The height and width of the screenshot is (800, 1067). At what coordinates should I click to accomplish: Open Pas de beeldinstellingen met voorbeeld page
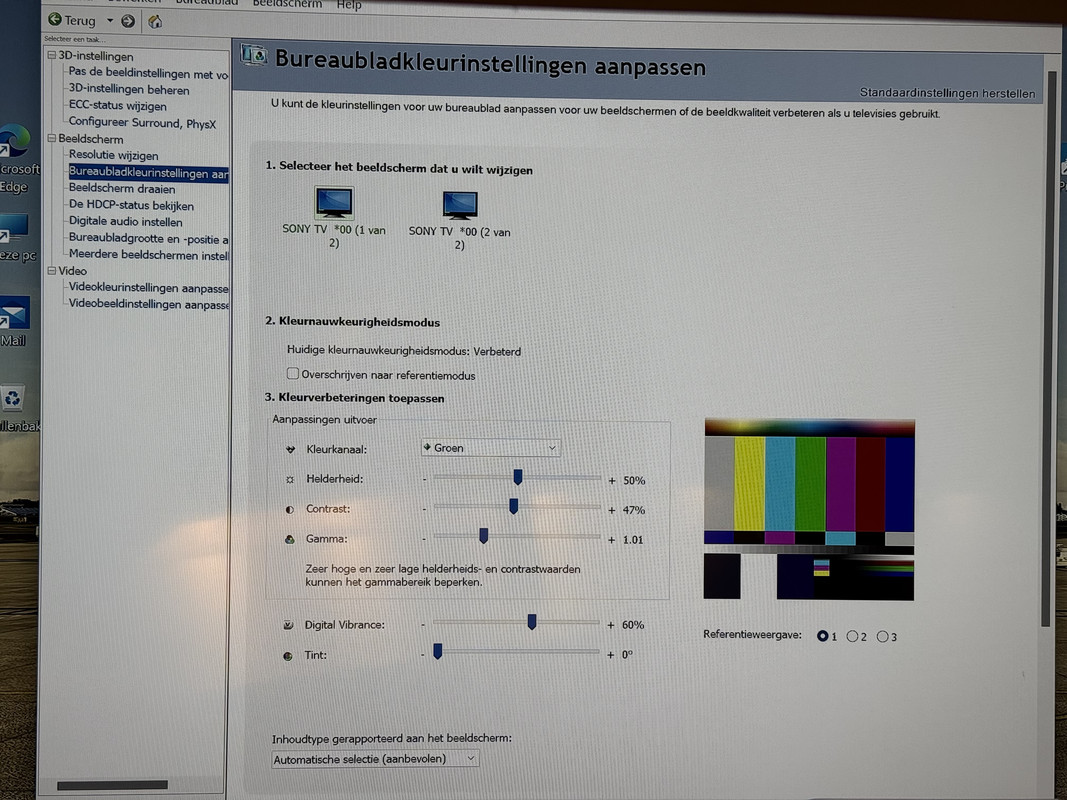tap(148, 73)
